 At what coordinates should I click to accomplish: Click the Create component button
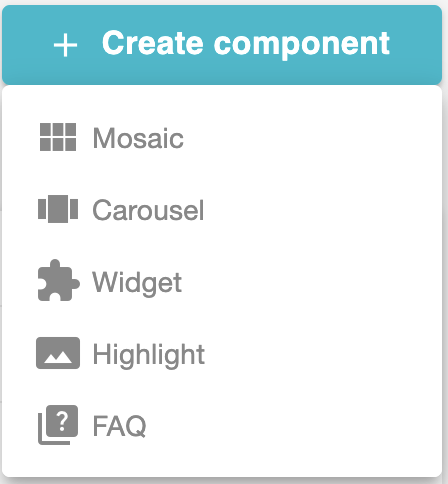tap(222, 45)
